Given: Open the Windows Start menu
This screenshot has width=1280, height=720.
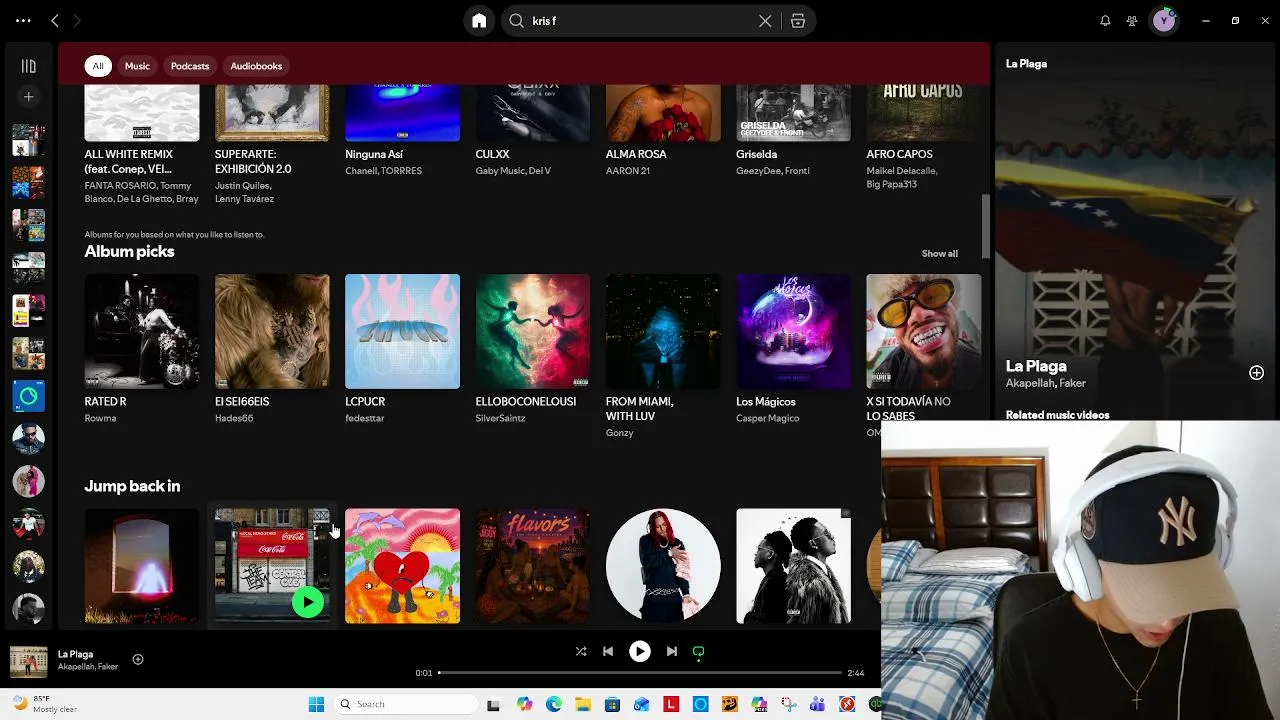Looking at the screenshot, I should pos(316,704).
